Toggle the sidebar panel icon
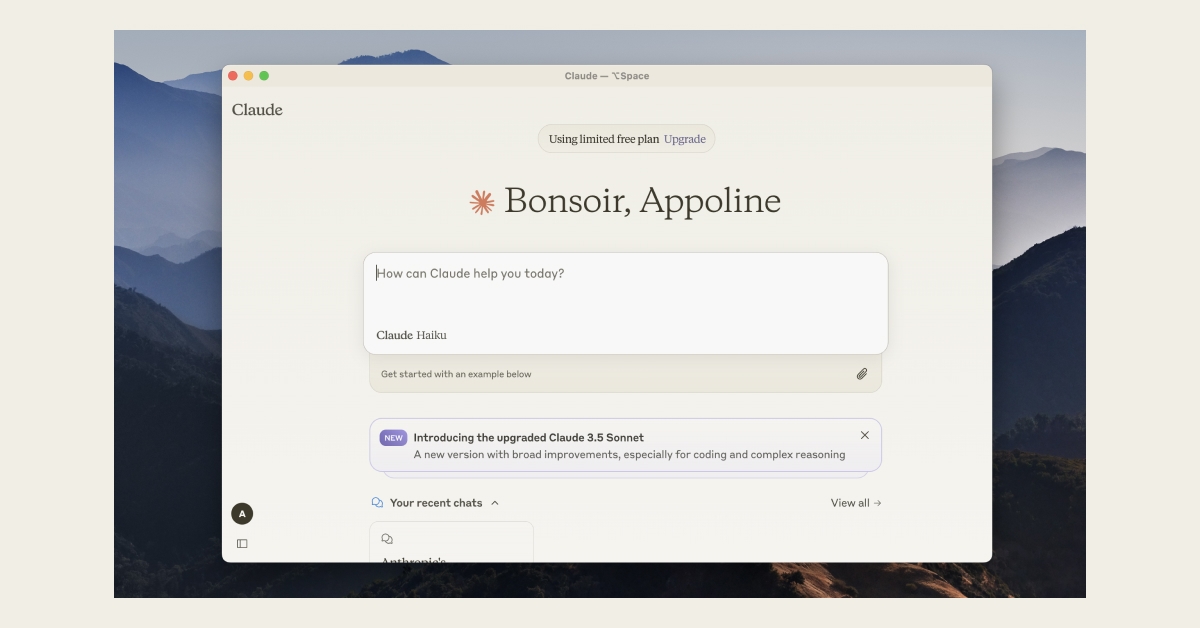This screenshot has width=1200, height=628. click(242, 544)
